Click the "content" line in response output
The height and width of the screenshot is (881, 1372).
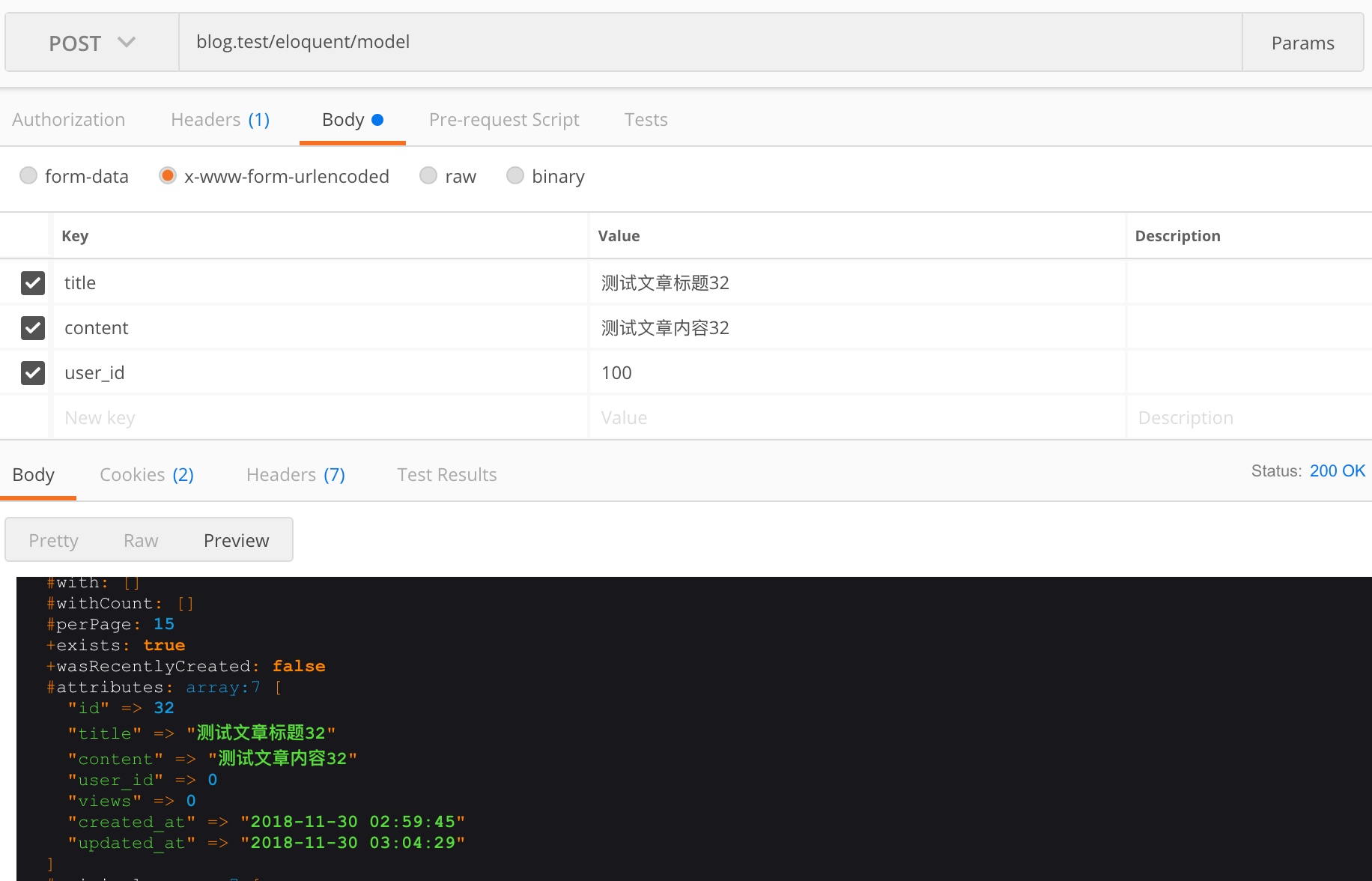tap(213, 758)
